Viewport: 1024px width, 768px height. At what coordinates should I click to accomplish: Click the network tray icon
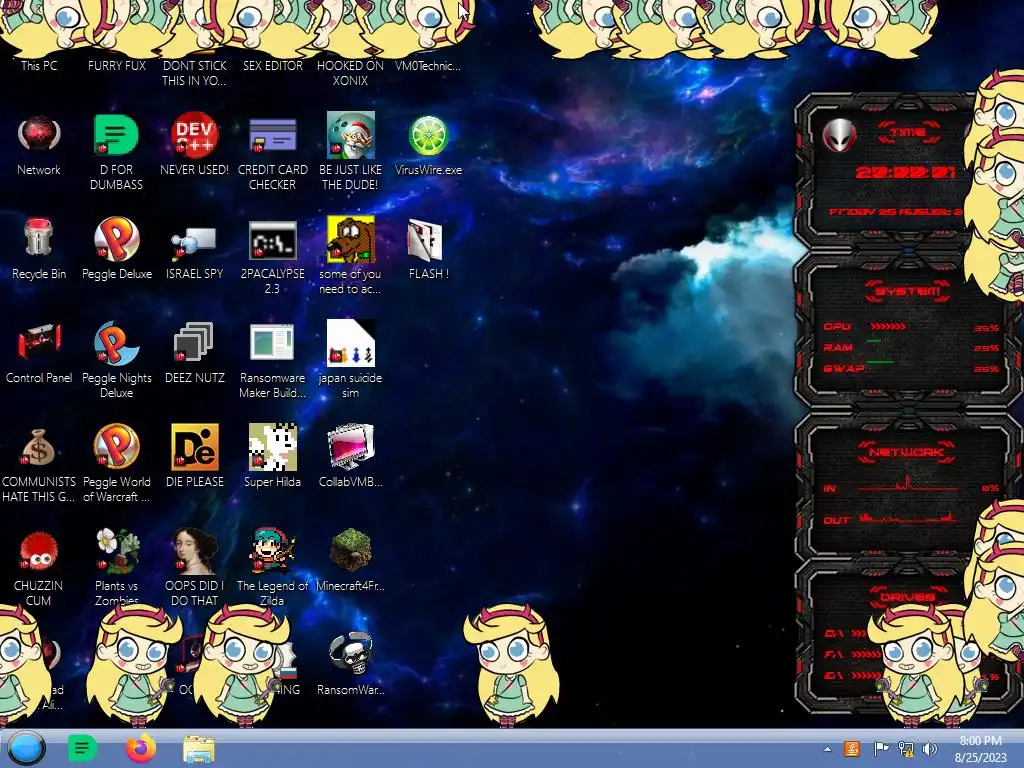pos(906,749)
